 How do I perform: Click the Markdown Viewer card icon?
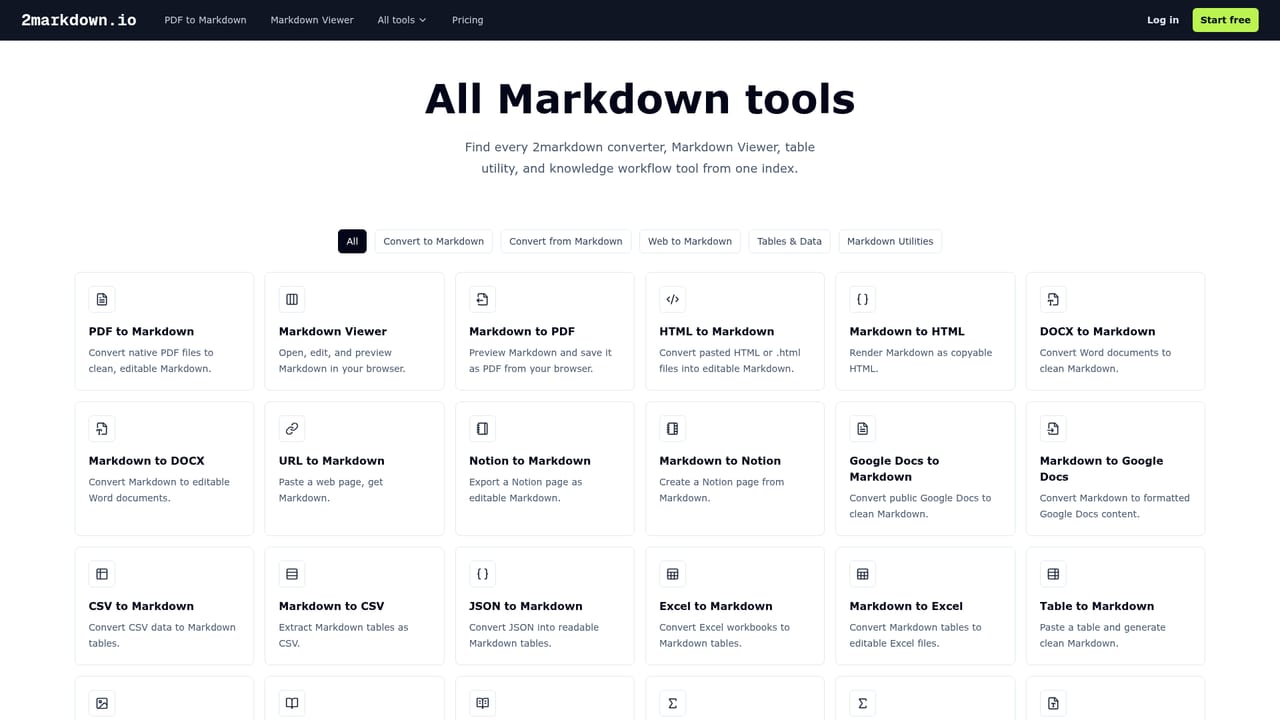(x=292, y=299)
